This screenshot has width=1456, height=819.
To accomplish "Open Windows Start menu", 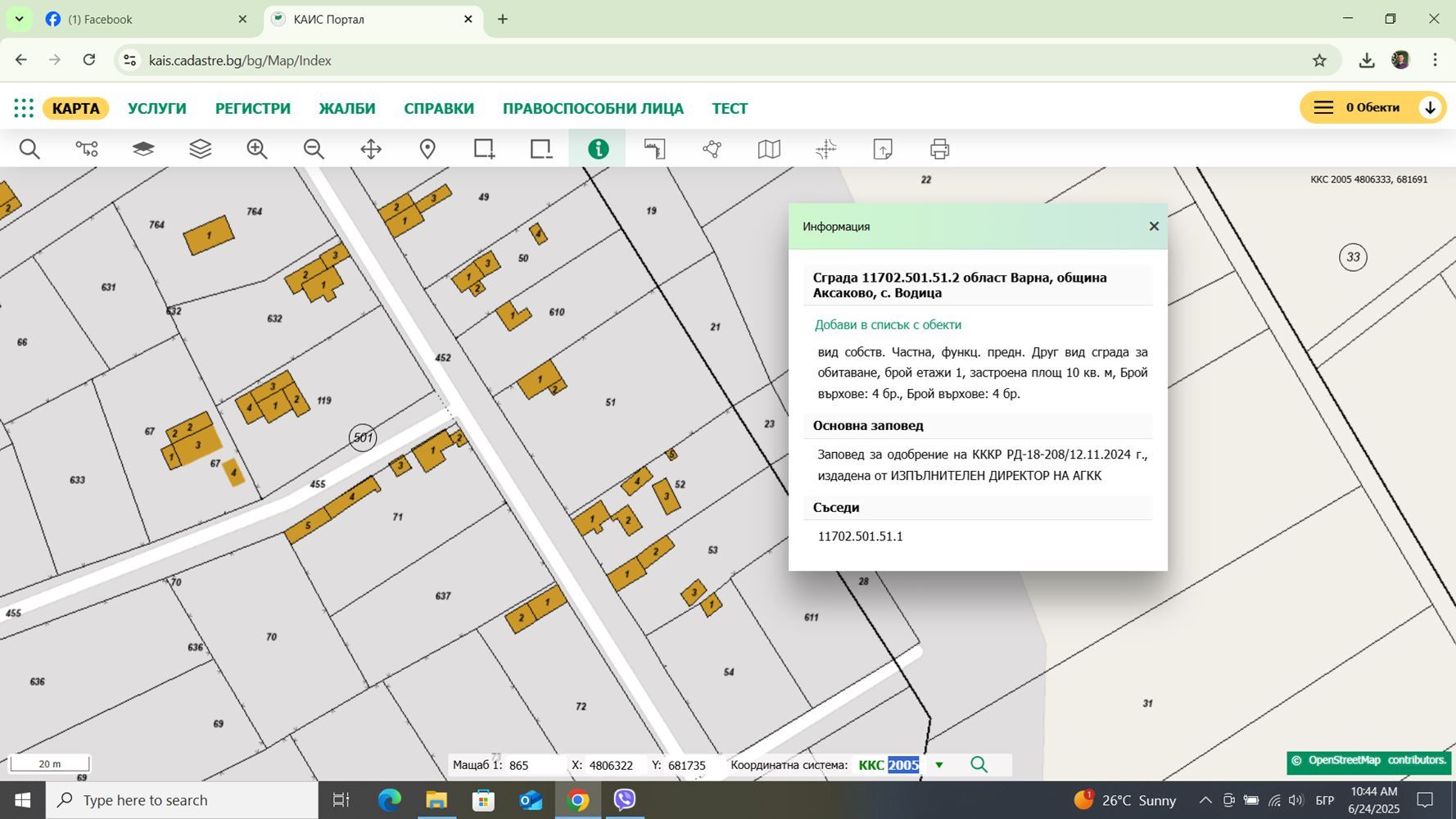I will click(22, 800).
